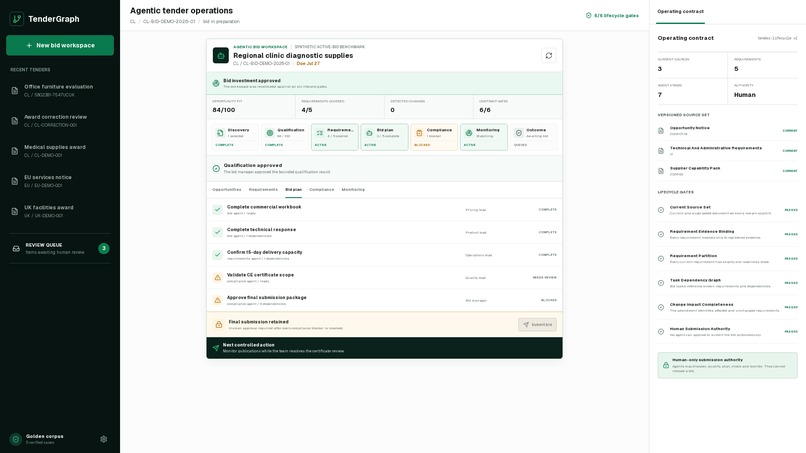Click the Golden corpus shield icon
This screenshot has height=453, width=806.
(15, 439)
